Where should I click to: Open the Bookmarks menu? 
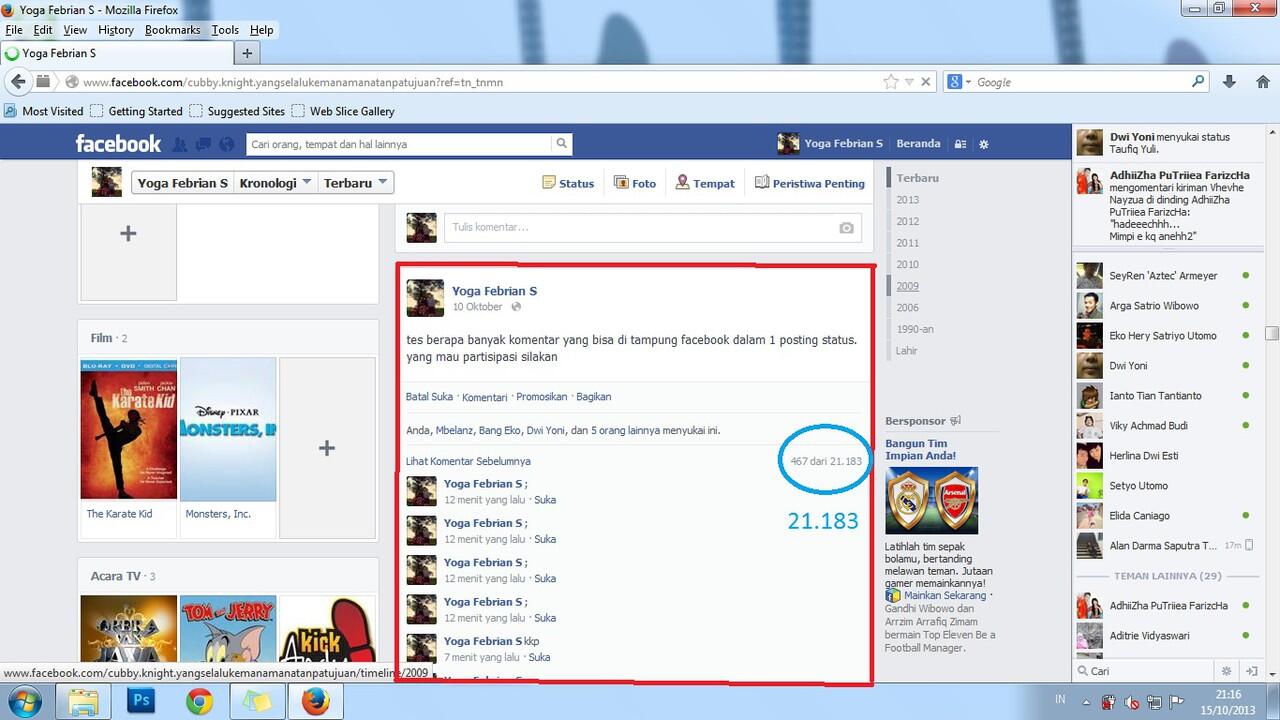(x=173, y=30)
